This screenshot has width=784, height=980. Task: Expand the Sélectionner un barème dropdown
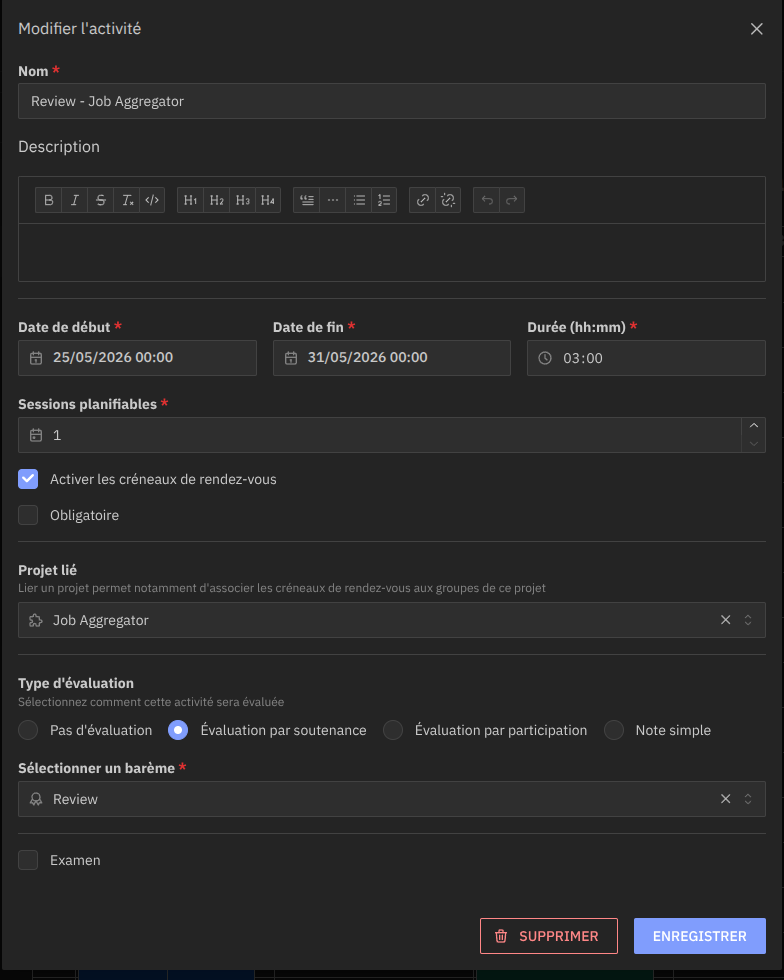click(x=748, y=799)
